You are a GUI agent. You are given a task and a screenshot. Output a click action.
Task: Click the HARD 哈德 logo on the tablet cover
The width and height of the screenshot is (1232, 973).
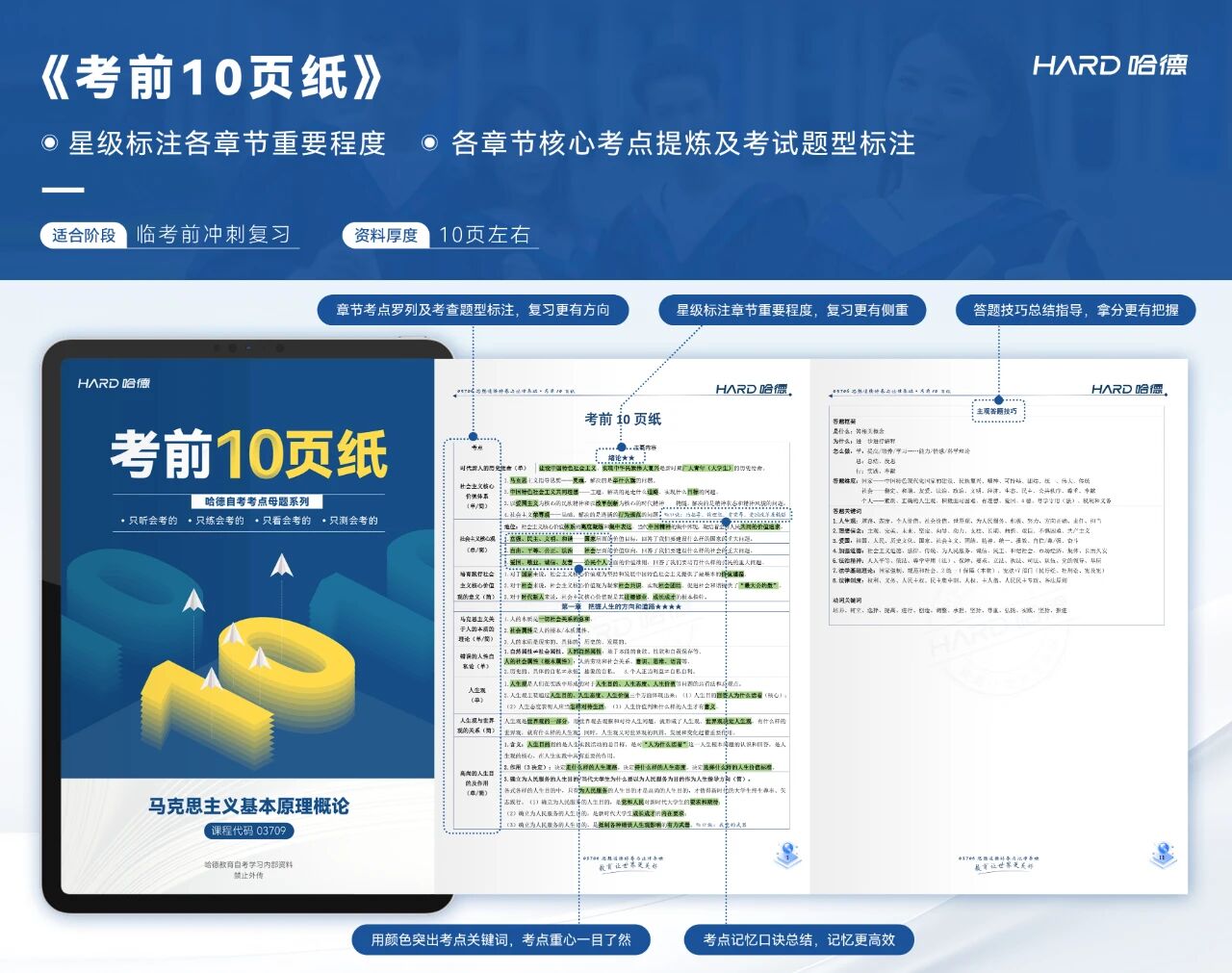click(114, 383)
